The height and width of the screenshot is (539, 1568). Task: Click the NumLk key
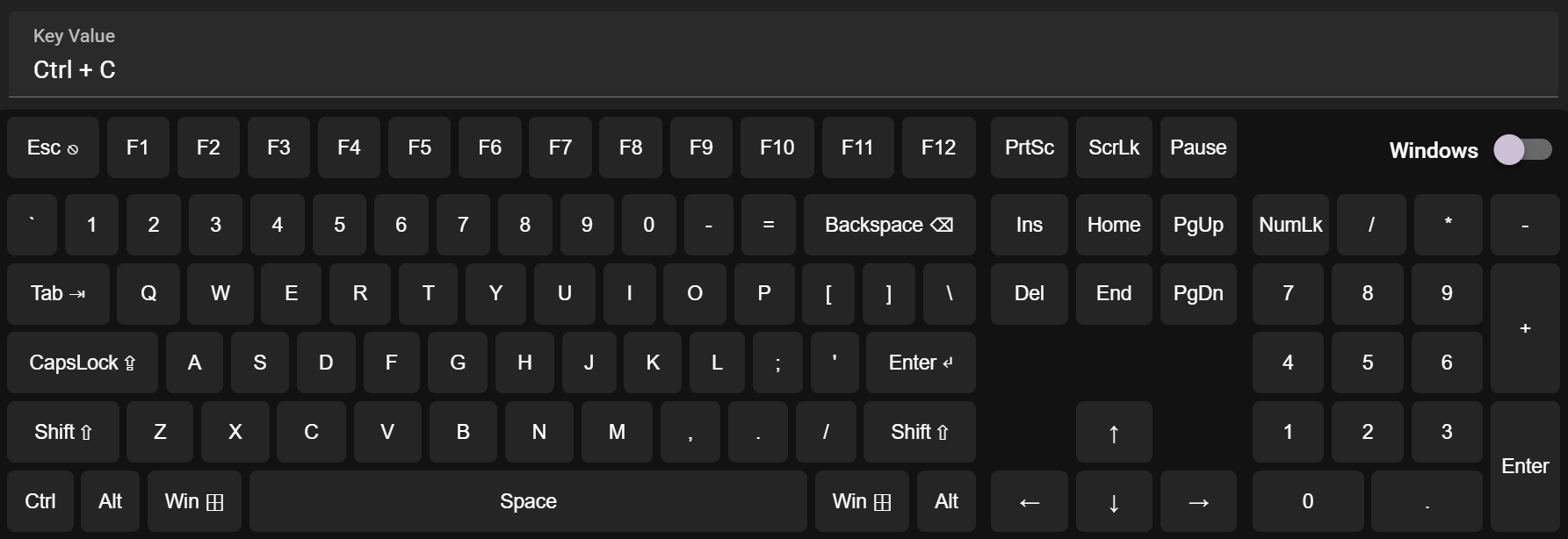click(1290, 225)
